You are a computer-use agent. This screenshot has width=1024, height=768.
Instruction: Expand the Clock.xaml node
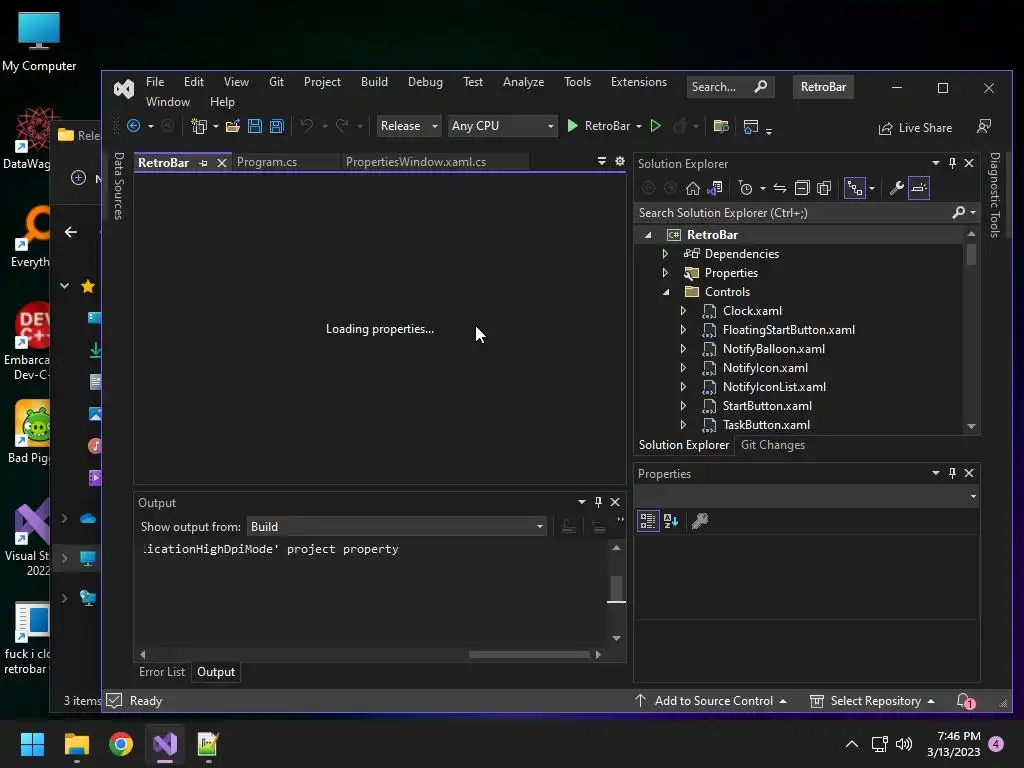683,311
